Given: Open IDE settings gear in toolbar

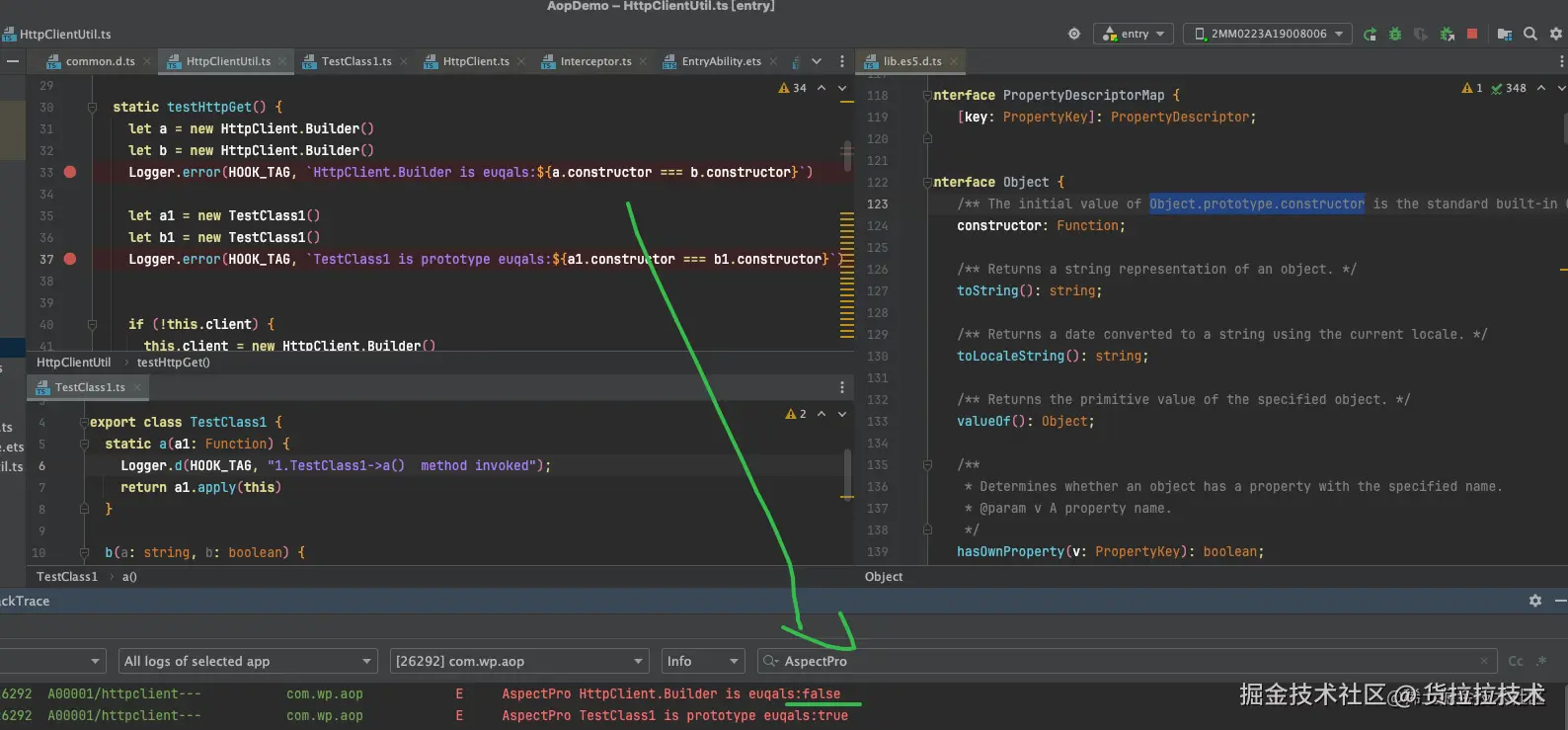Looking at the screenshot, I should (1555, 35).
